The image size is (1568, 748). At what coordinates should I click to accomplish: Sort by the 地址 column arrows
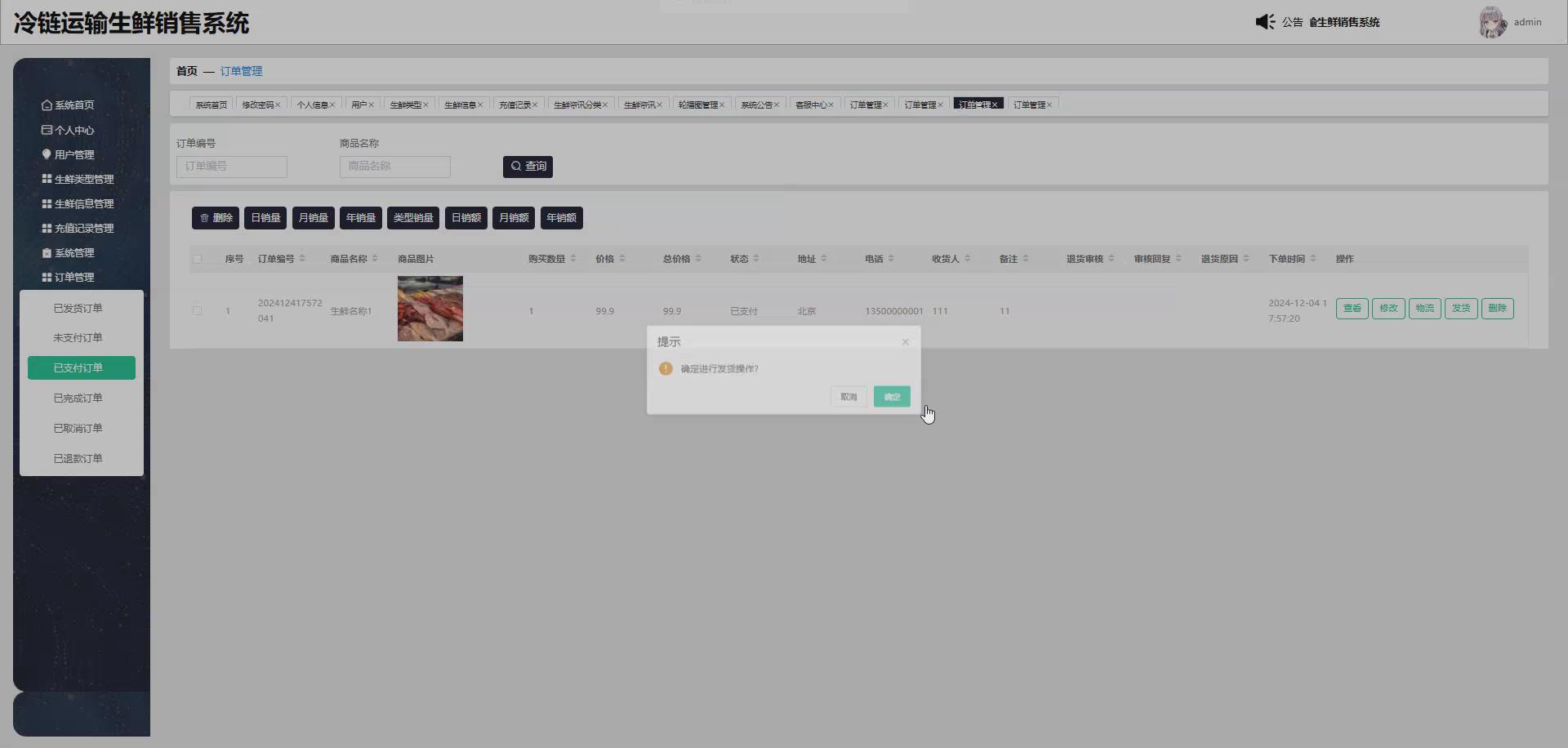[x=824, y=259]
